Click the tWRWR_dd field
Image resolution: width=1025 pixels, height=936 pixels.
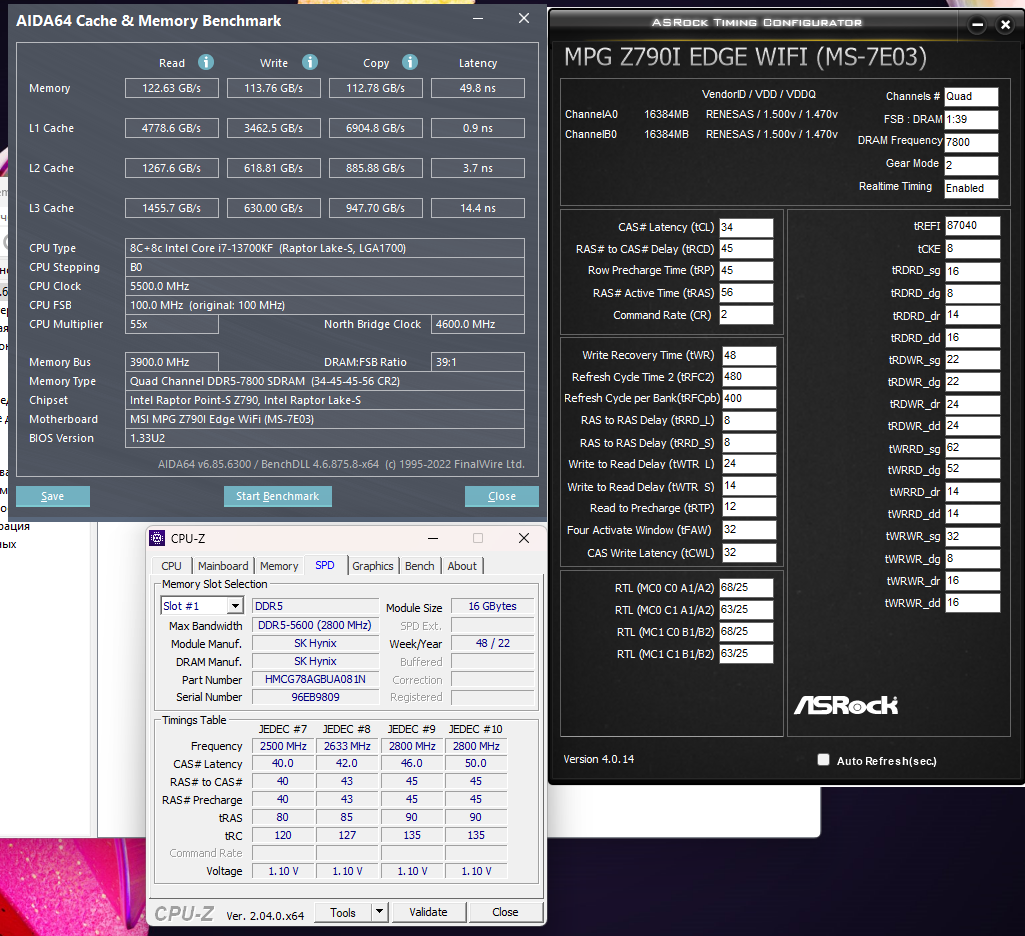[x=972, y=603]
